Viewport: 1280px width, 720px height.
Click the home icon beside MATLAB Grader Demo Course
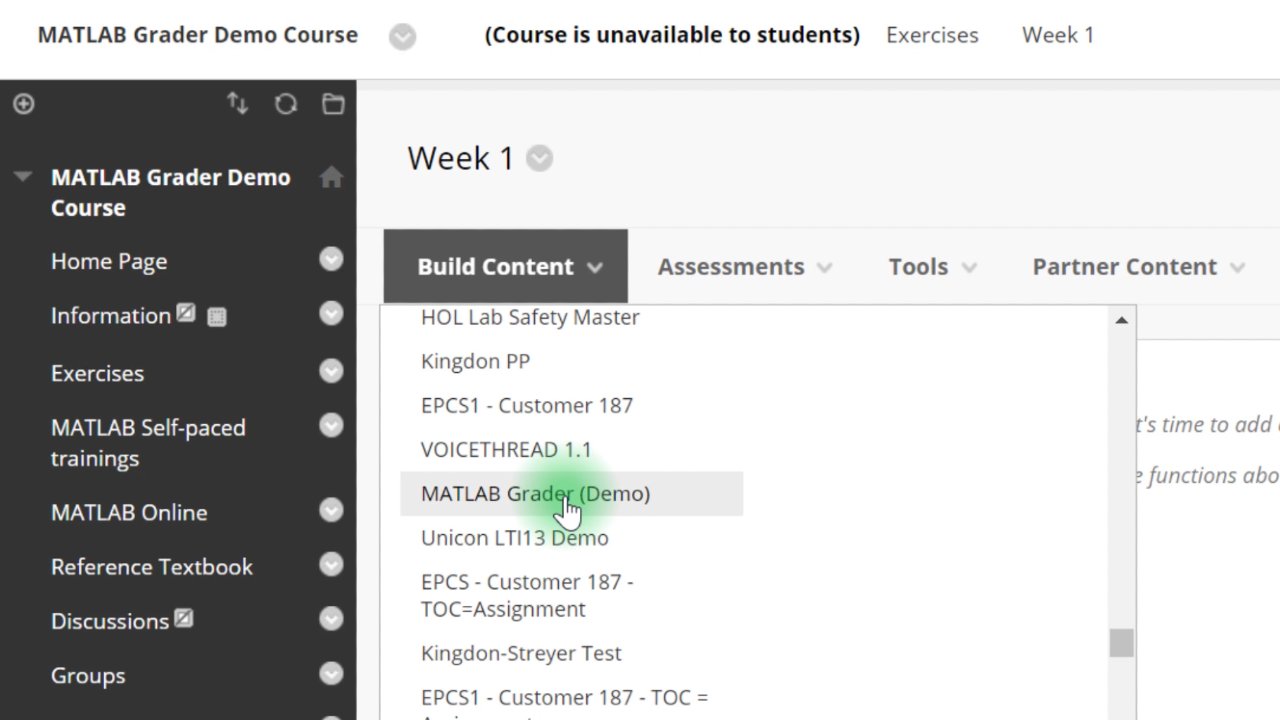pos(331,177)
